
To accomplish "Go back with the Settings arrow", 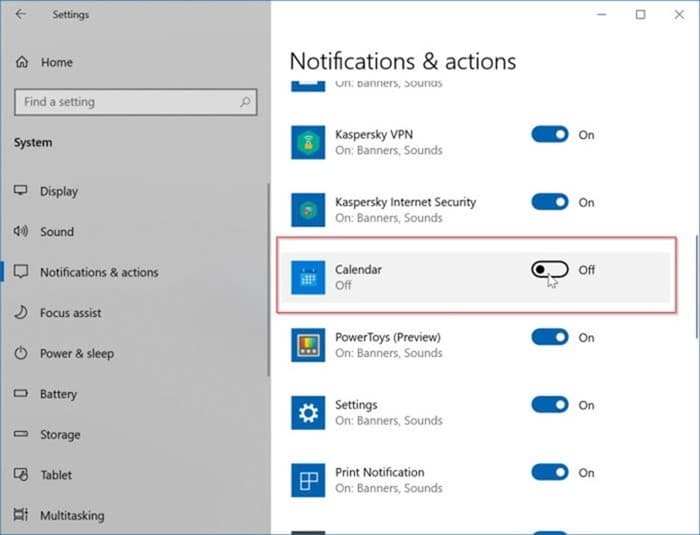I will [21, 14].
